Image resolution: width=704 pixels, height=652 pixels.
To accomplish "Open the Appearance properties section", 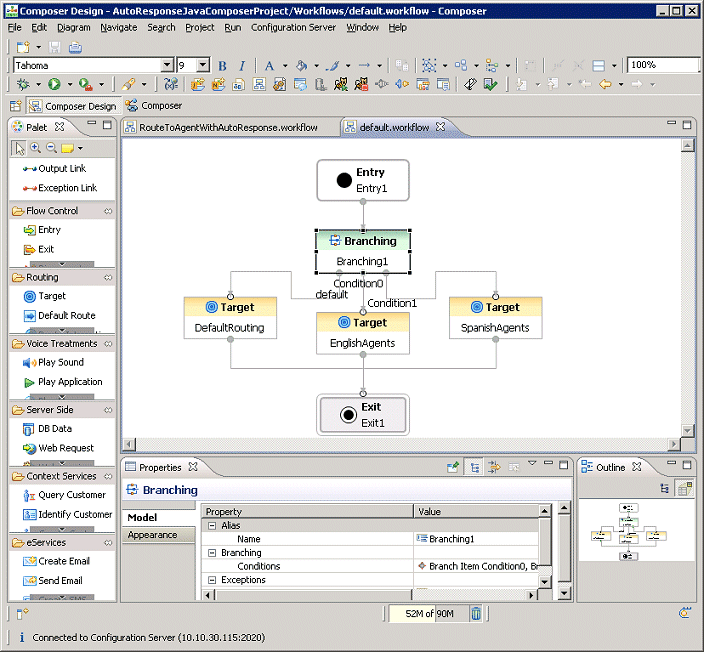I will [152, 535].
